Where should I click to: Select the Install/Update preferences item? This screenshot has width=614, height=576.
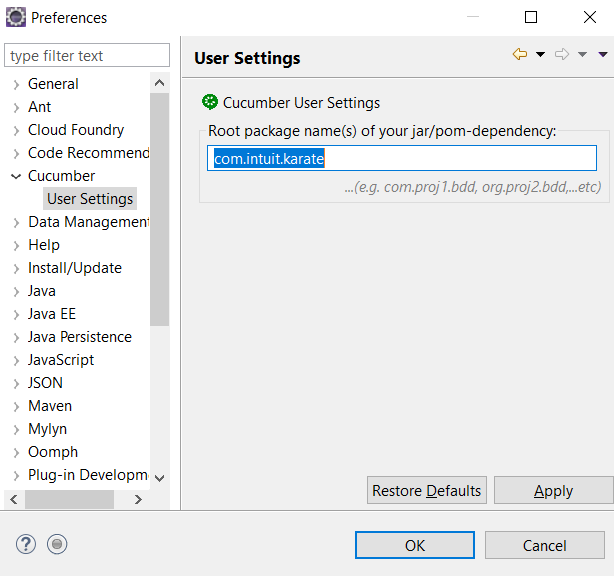tap(75, 268)
